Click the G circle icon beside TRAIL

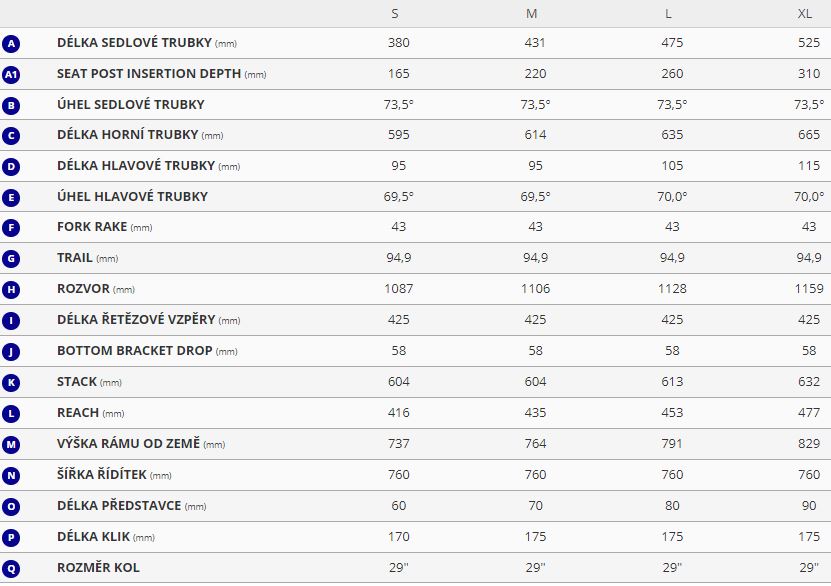pyautogui.click(x=11, y=259)
